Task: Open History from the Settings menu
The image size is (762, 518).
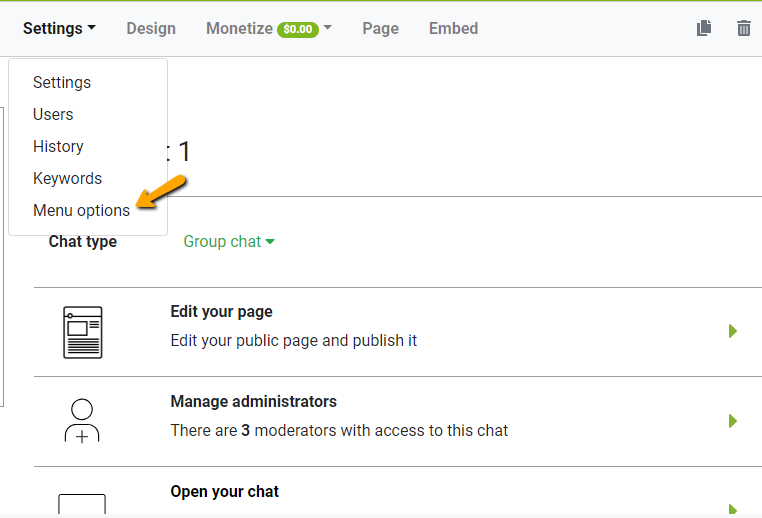Action: click(x=58, y=146)
